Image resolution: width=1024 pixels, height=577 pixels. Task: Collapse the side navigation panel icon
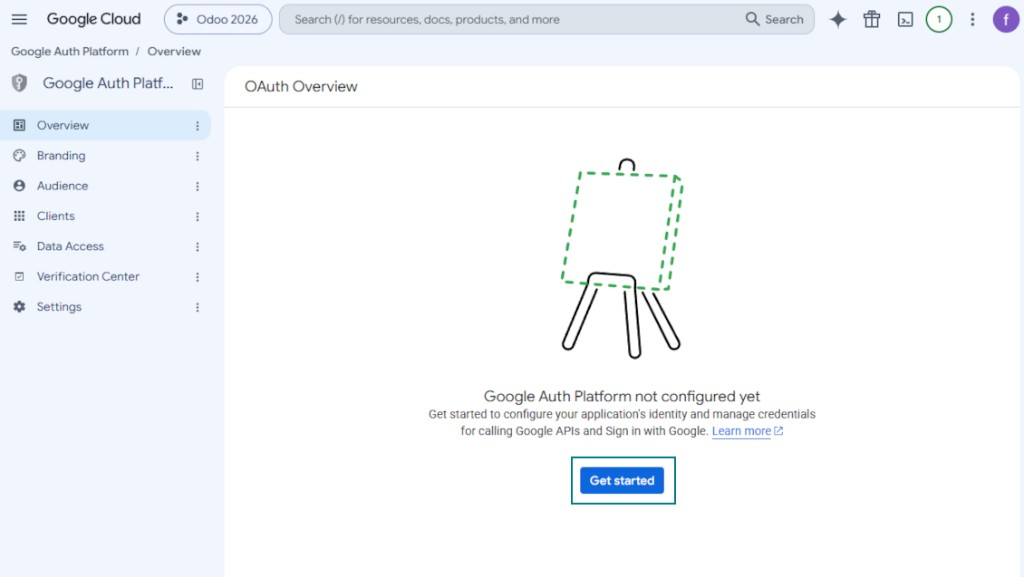coord(197,84)
